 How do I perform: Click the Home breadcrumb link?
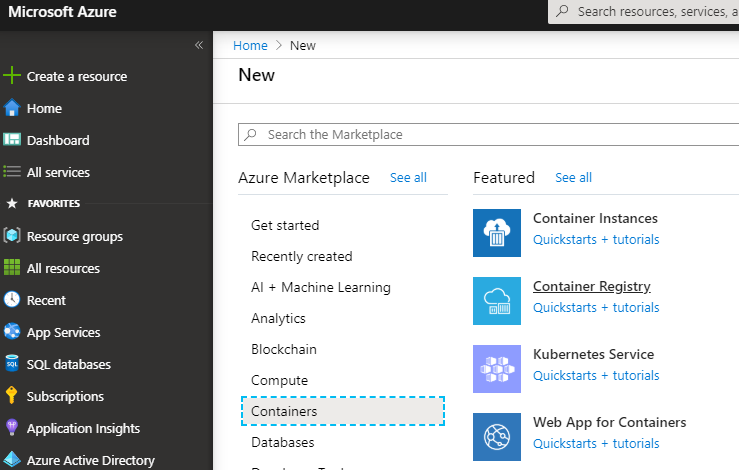click(250, 45)
